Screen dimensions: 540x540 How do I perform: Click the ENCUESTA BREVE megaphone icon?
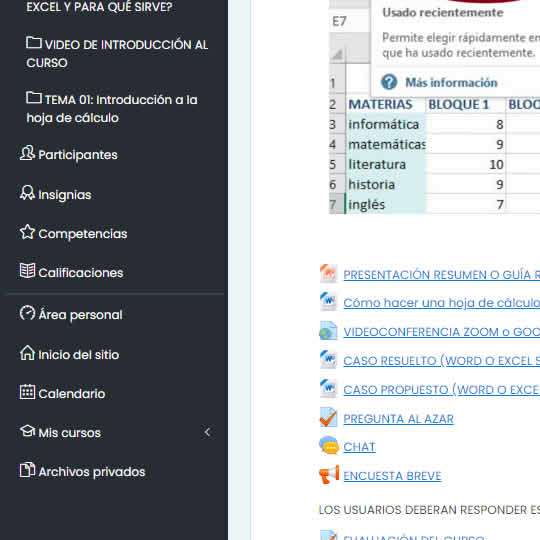[x=329, y=475]
